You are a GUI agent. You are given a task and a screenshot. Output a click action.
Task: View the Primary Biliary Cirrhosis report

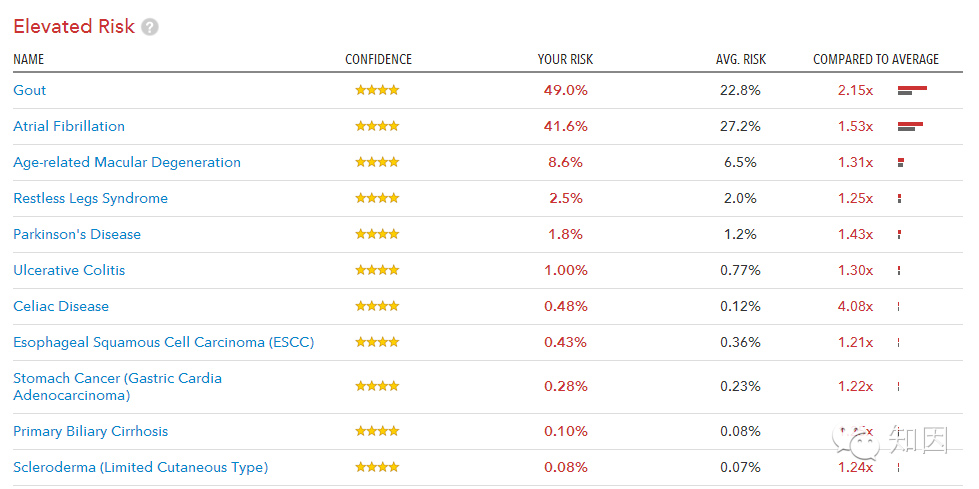tap(90, 431)
